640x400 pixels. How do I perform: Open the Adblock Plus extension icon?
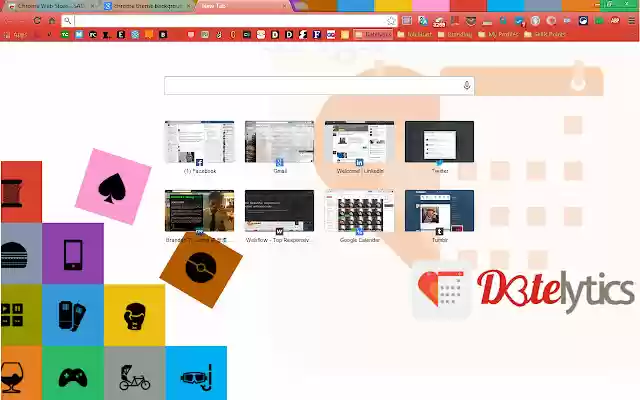(x=615, y=20)
